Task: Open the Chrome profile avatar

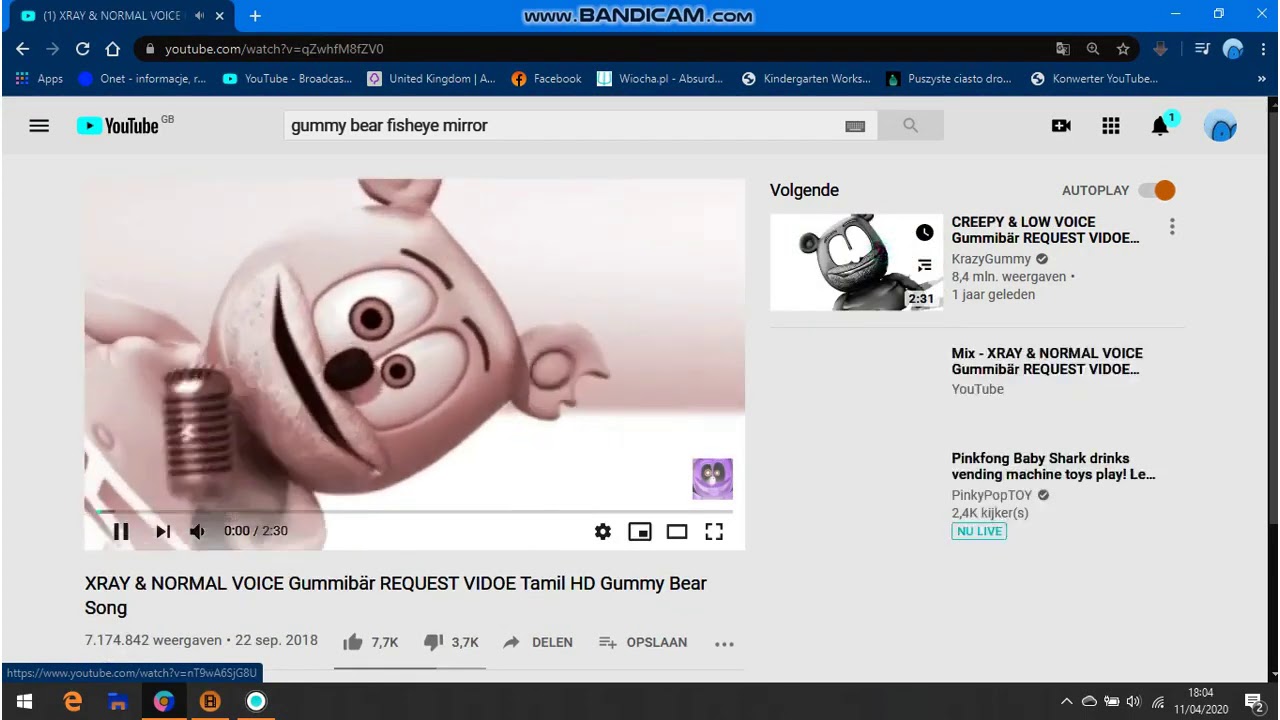Action: 1233,49
